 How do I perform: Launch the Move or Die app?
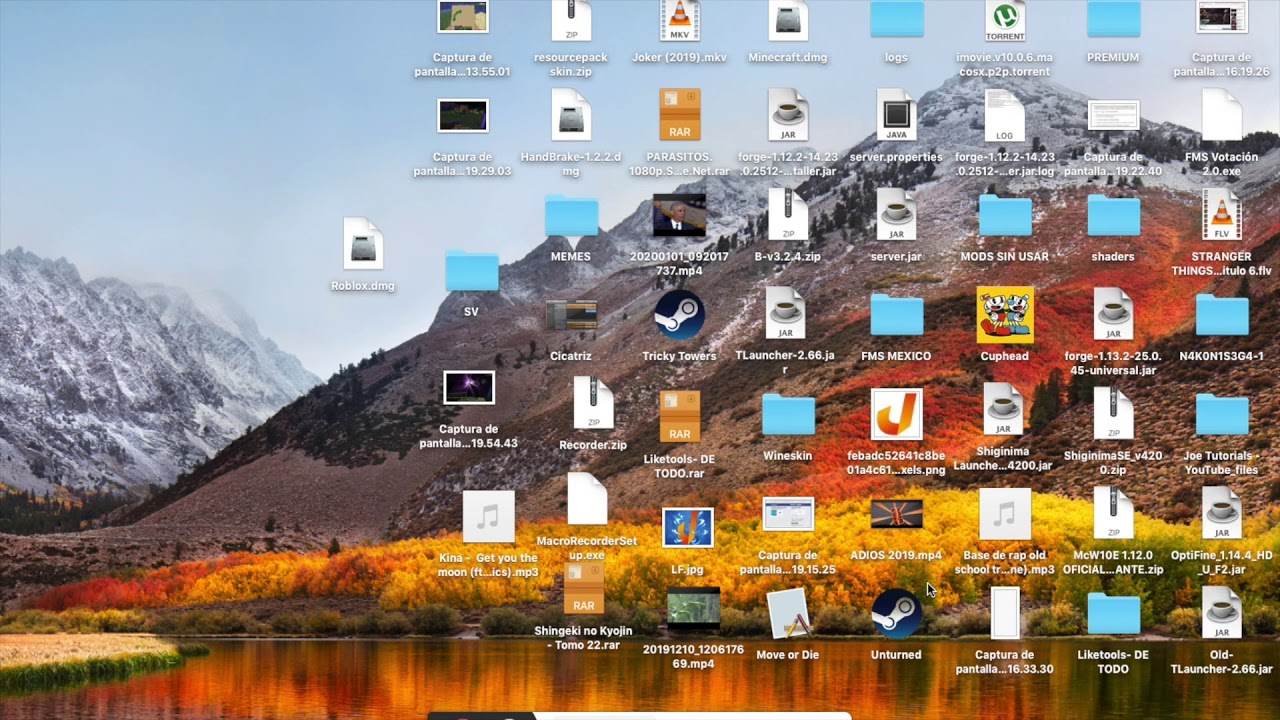pyautogui.click(x=788, y=614)
